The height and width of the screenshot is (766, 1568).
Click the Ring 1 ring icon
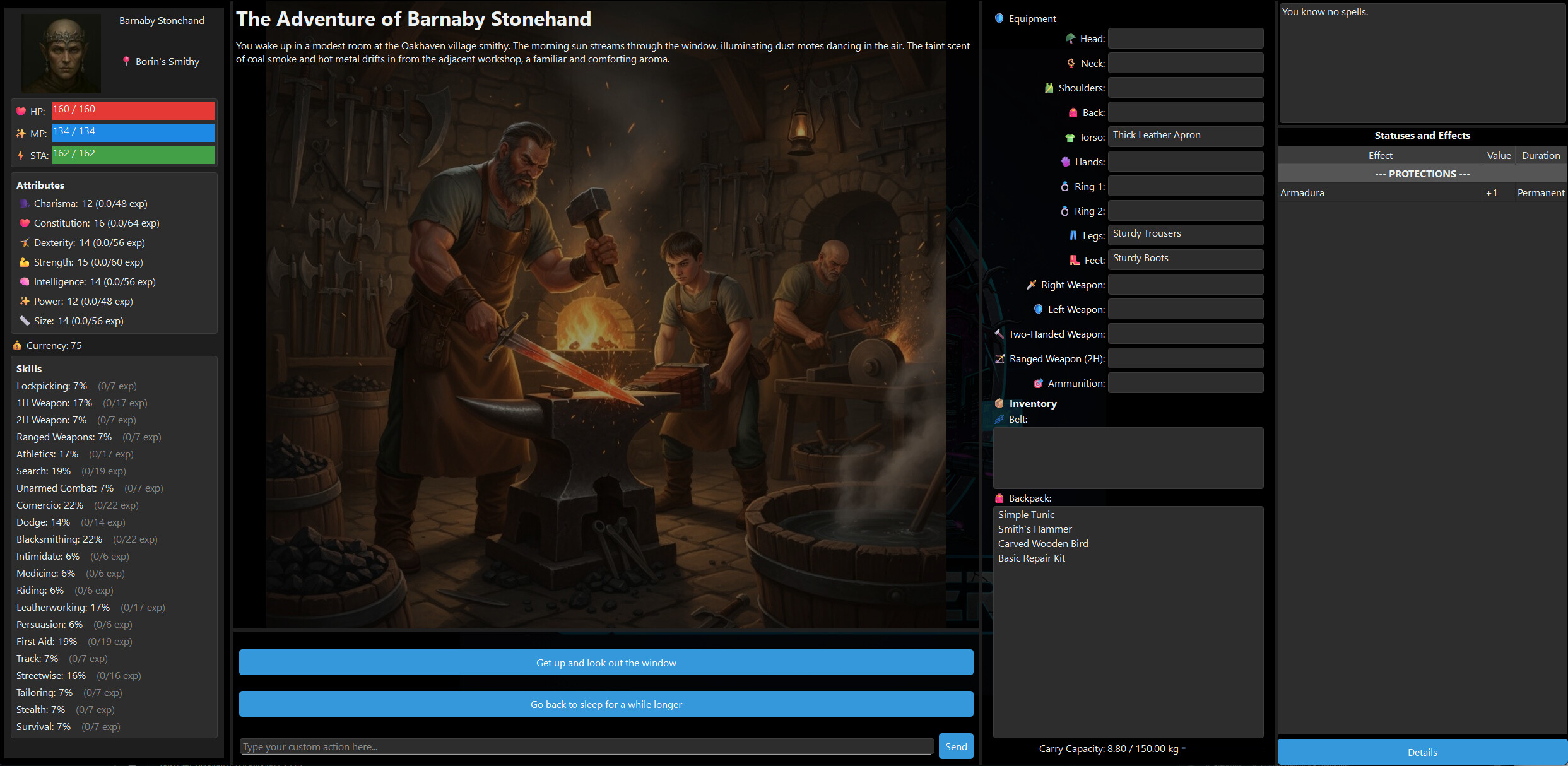[1065, 186]
